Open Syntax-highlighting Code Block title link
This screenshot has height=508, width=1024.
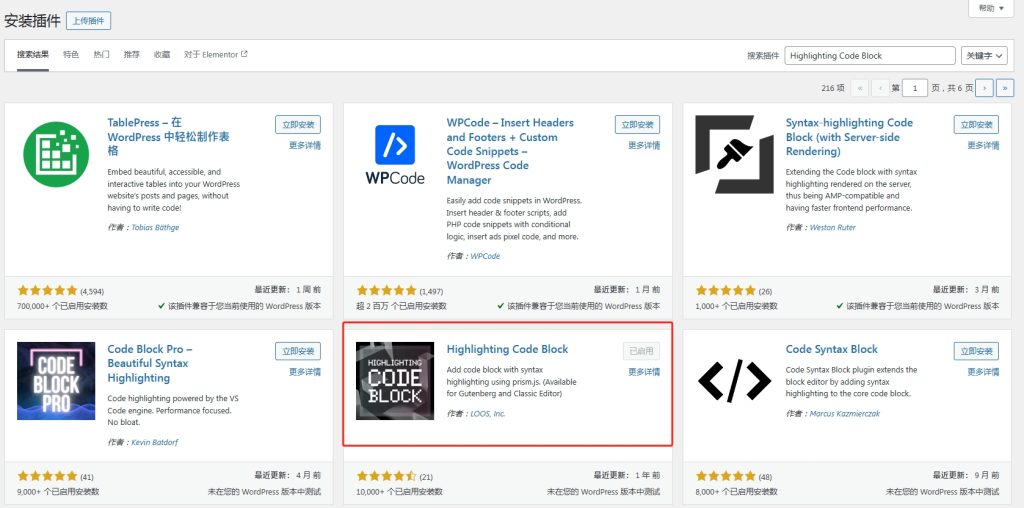pyautogui.click(x=849, y=137)
